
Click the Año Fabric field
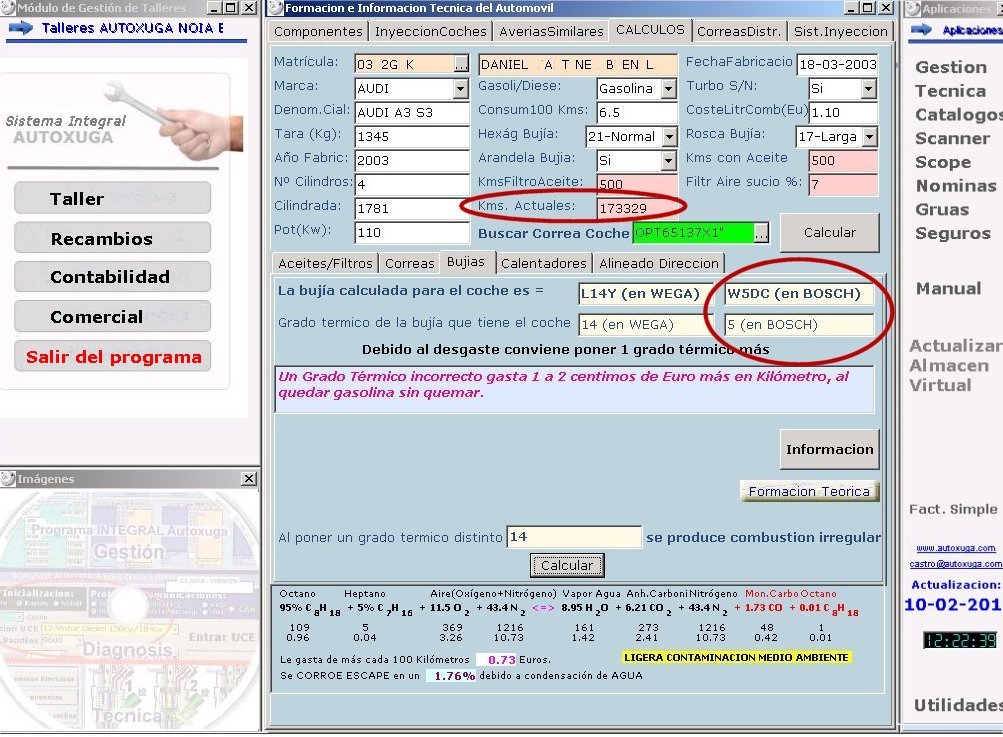pyautogui.click(x=412, y=160)
